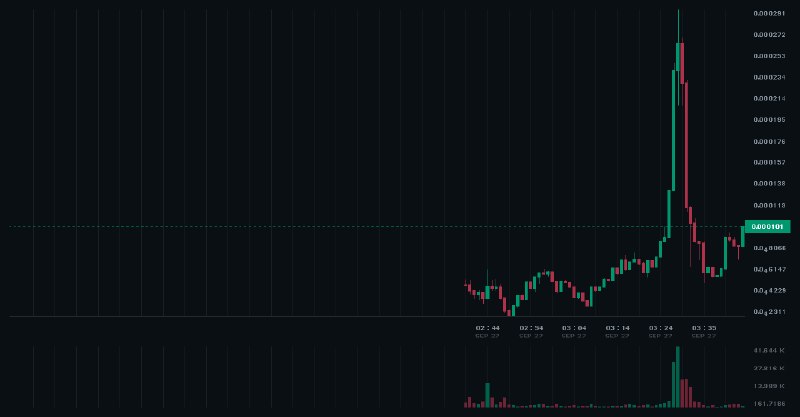This screenshot has width=800, height=417.
Task: Click the 41.644 K volume scale label
Action: coord(769,350)
